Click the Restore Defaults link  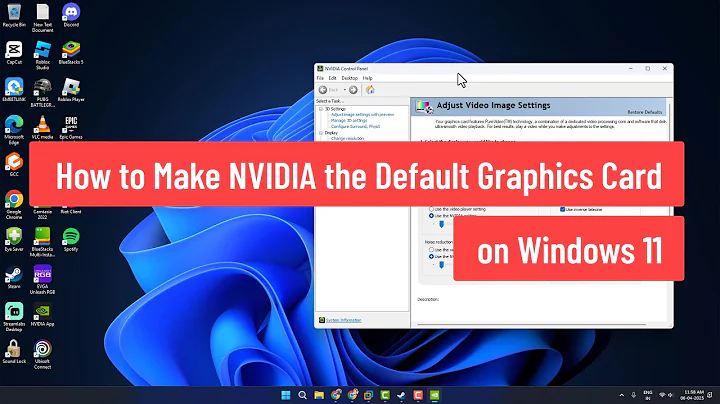point(645,112)
